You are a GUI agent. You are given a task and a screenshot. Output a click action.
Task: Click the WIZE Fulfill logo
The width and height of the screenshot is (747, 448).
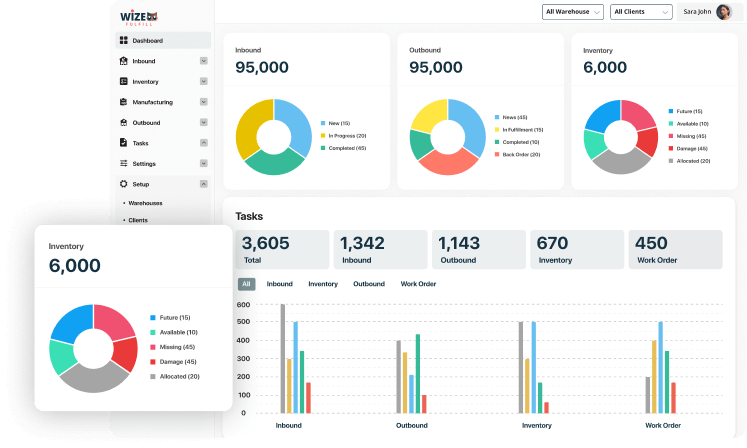[138, 16]
